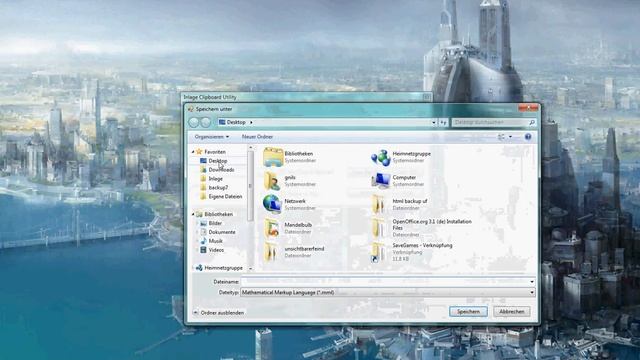Click the Abbrechen button
Screen dimensions: 640x360
pos(512,311)
